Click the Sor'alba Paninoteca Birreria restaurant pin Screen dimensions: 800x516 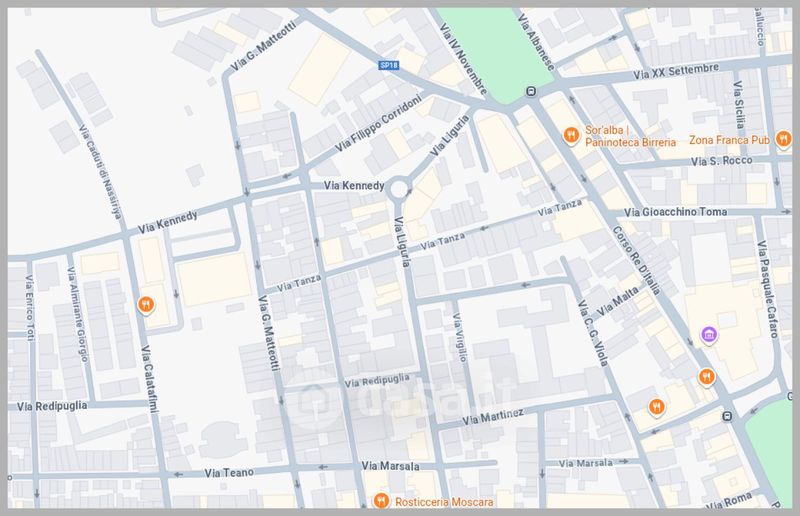[x=571, y=135]
